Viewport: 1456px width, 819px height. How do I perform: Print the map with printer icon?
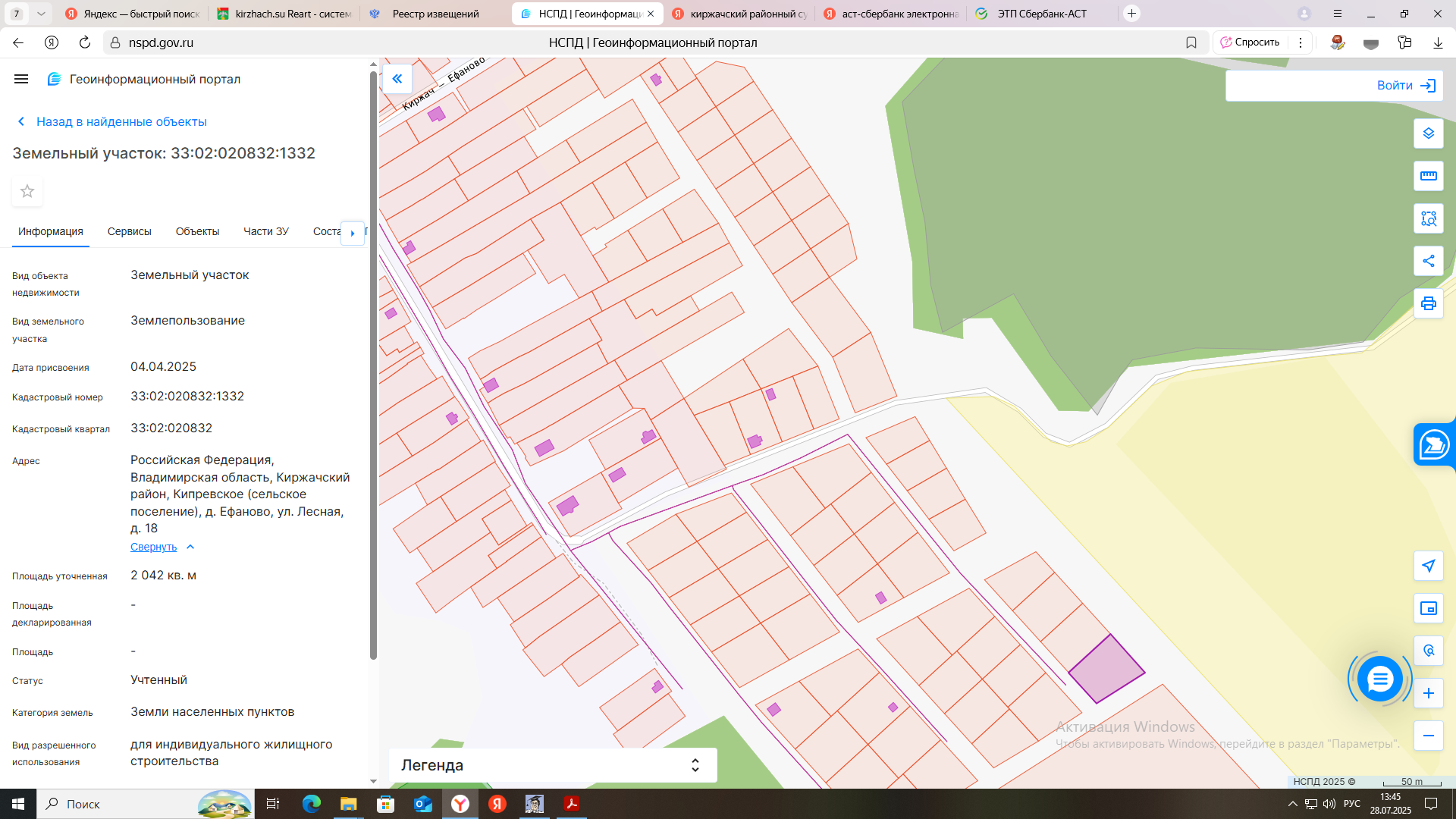tap(1428, 303)
